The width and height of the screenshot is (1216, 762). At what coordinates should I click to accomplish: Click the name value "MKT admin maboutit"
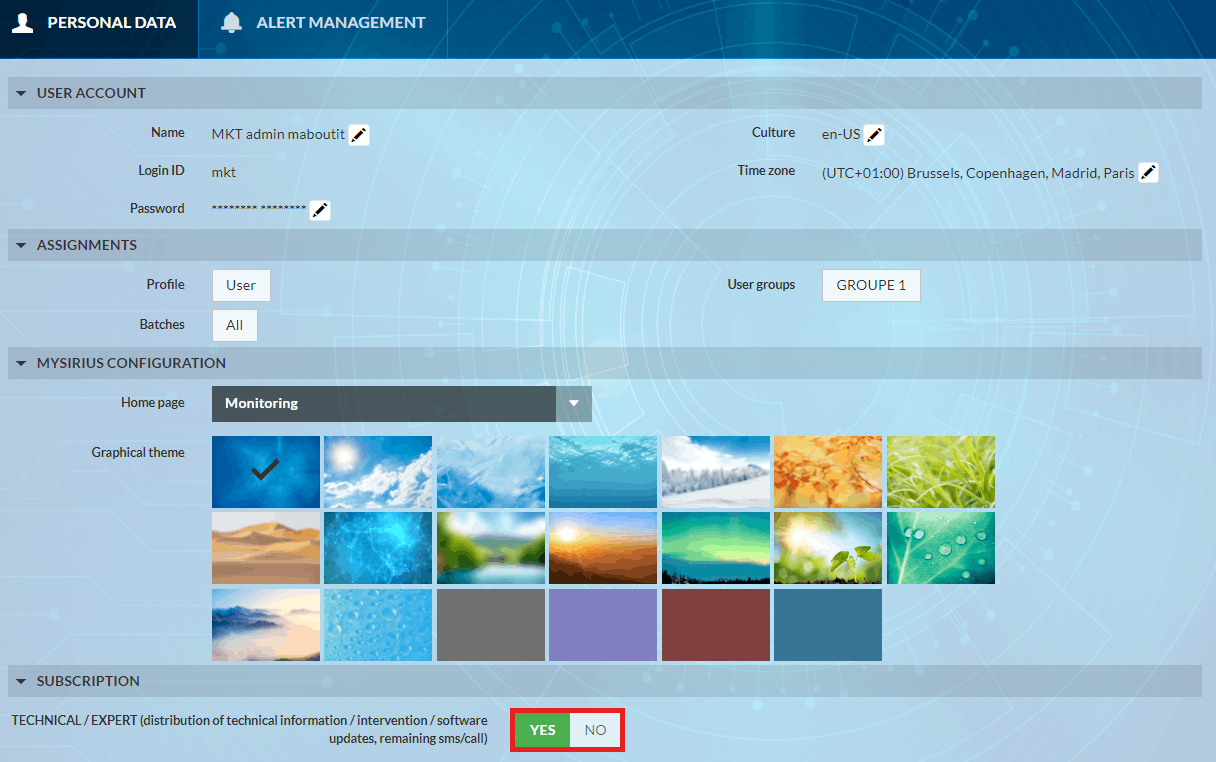point(278,134)
